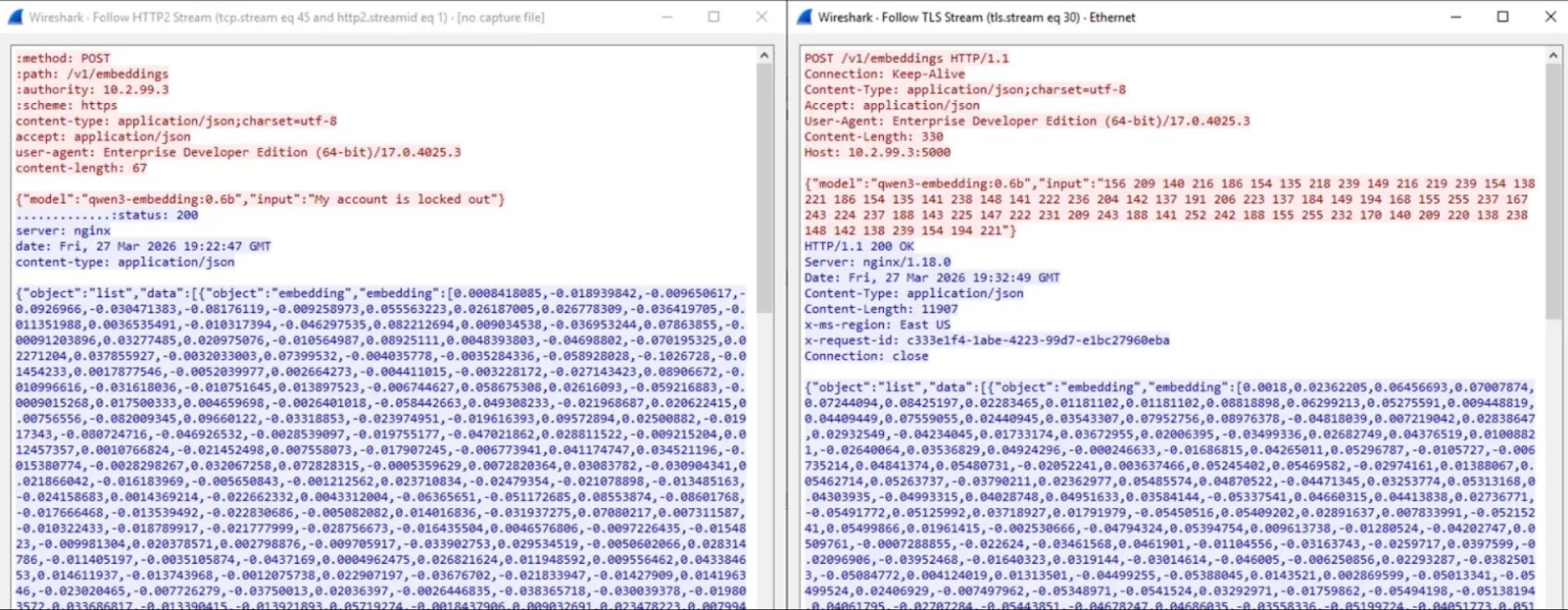Click the 'My account is locked out' JSON body
This screenshot has width=1568, height=610.
tap(261, 199)
